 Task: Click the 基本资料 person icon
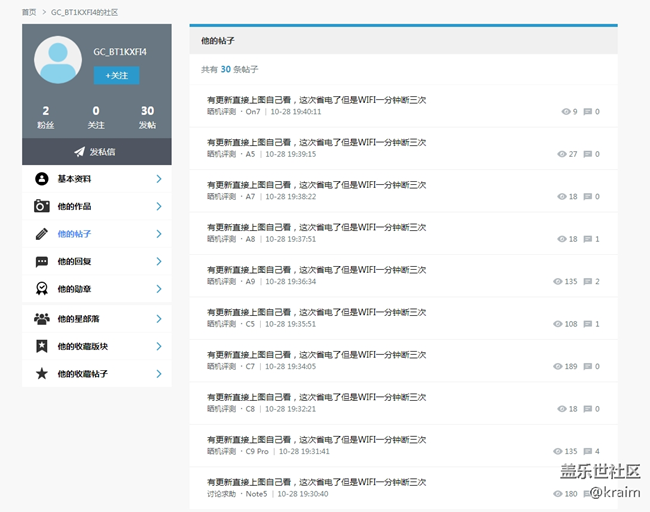click(x=41, y=179)
